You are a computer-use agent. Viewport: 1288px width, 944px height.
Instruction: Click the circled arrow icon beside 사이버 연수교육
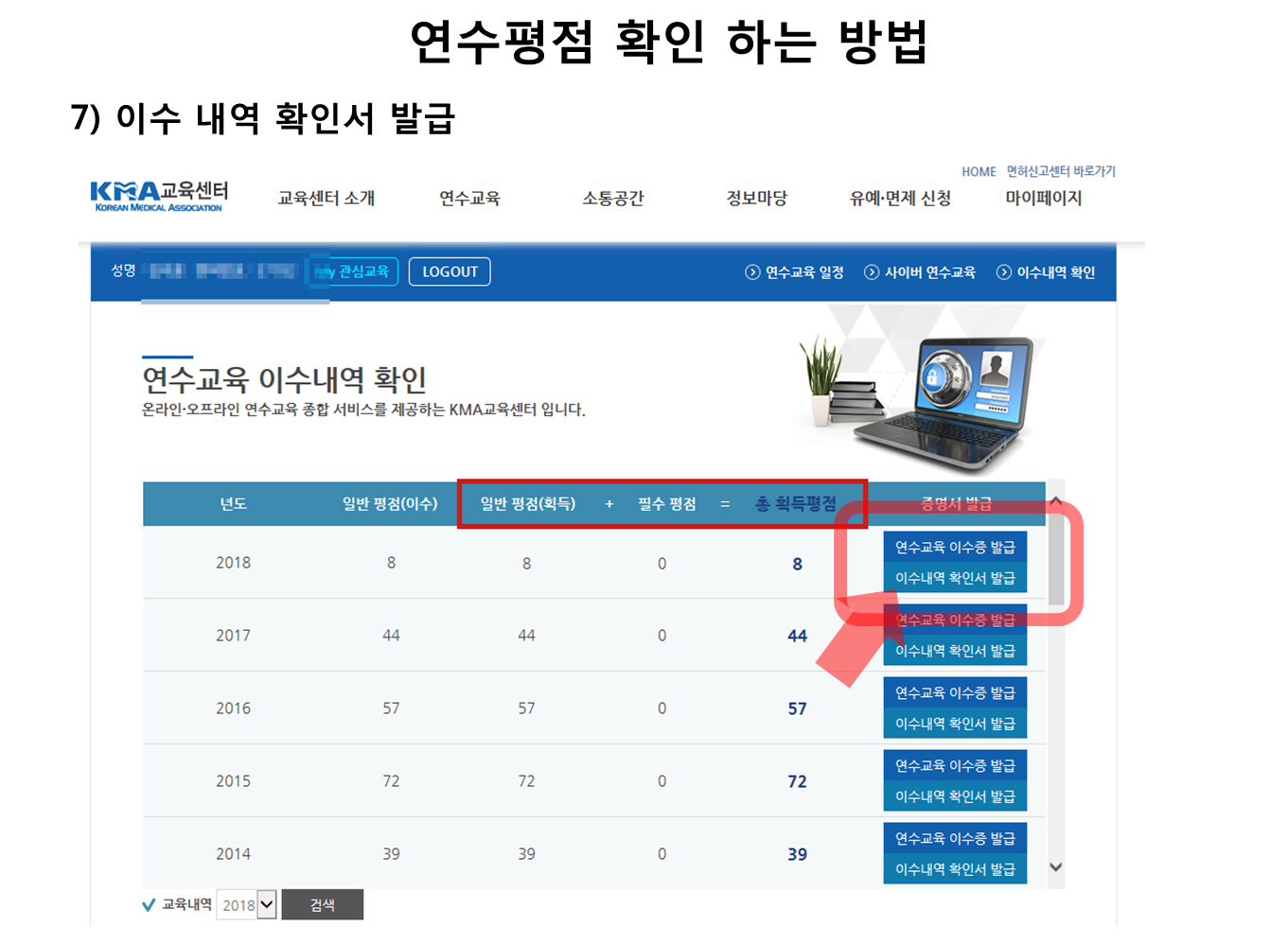point(872,272)
